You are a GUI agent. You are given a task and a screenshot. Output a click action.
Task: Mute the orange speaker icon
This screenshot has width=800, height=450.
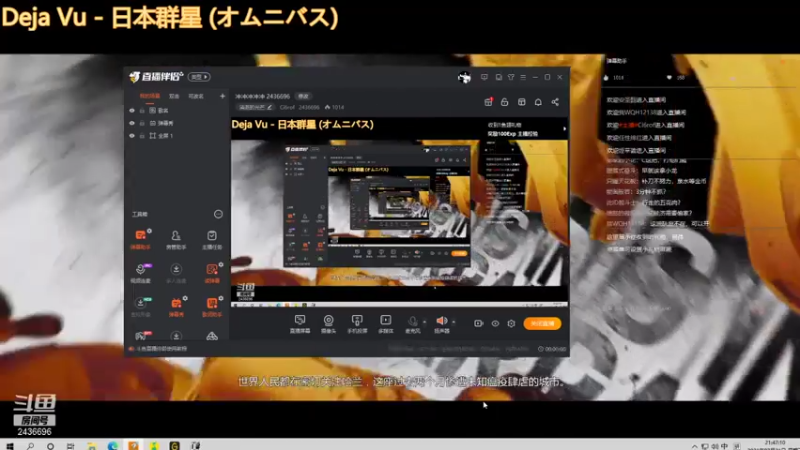point(441,321)
